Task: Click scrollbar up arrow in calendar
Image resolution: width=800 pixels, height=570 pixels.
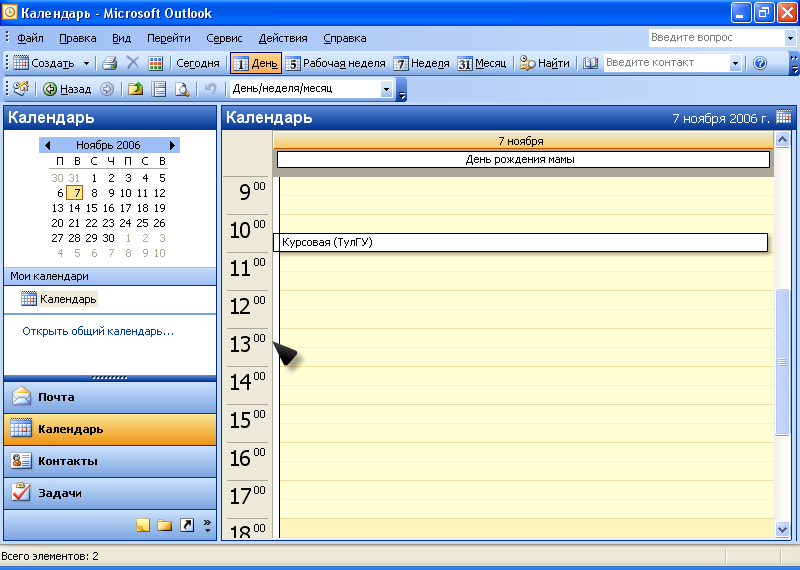Action: [x=782, y=139]
